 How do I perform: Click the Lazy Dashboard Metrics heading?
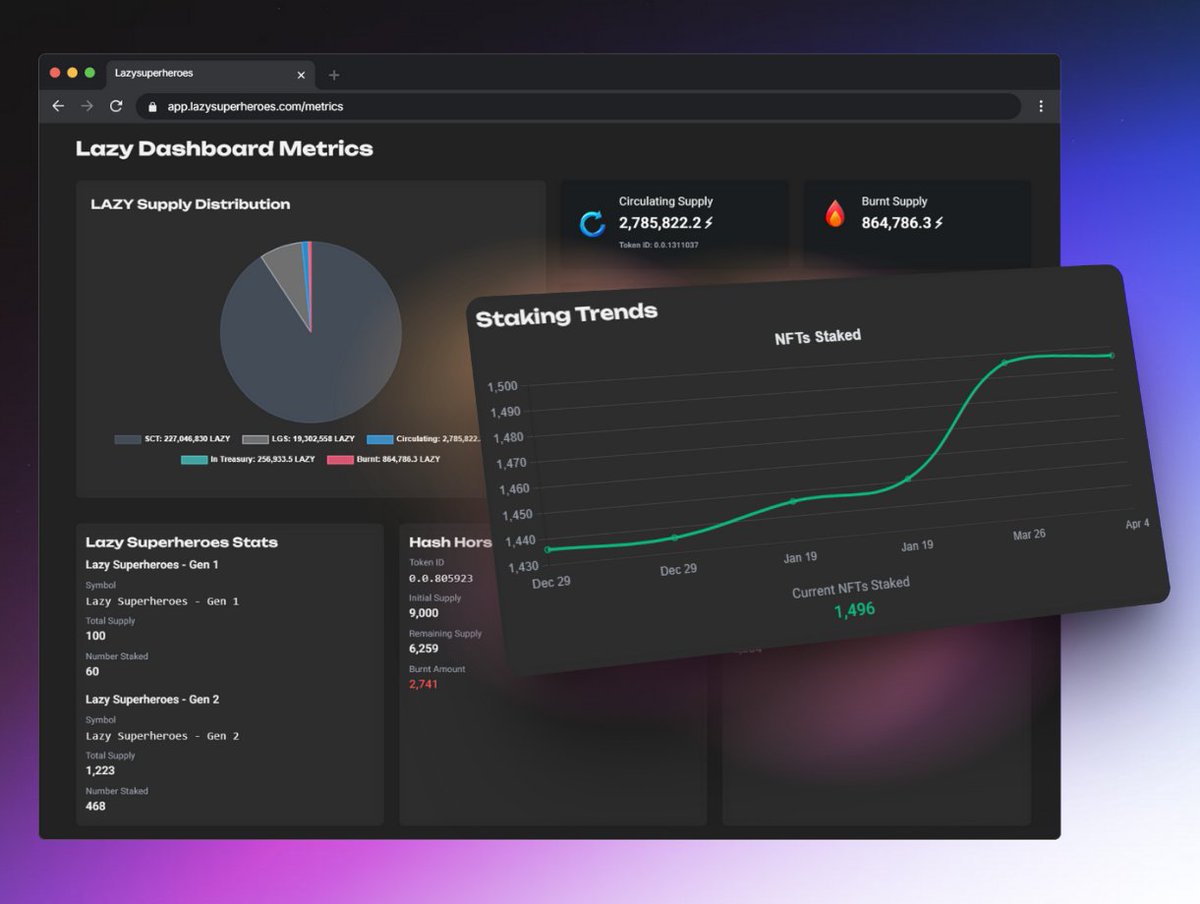tap(225, 149)
